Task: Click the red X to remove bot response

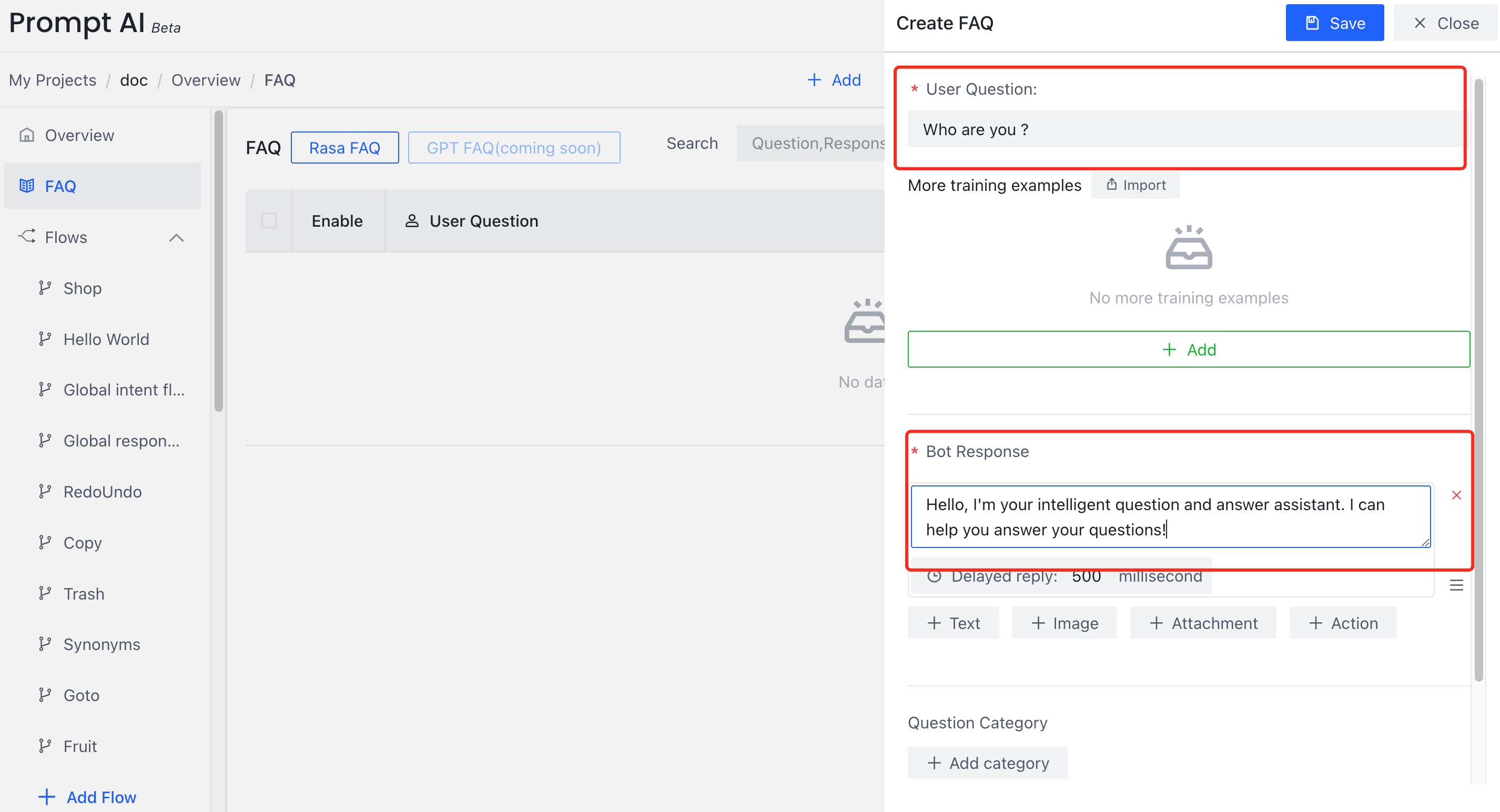Action: tap(1456, 495)
